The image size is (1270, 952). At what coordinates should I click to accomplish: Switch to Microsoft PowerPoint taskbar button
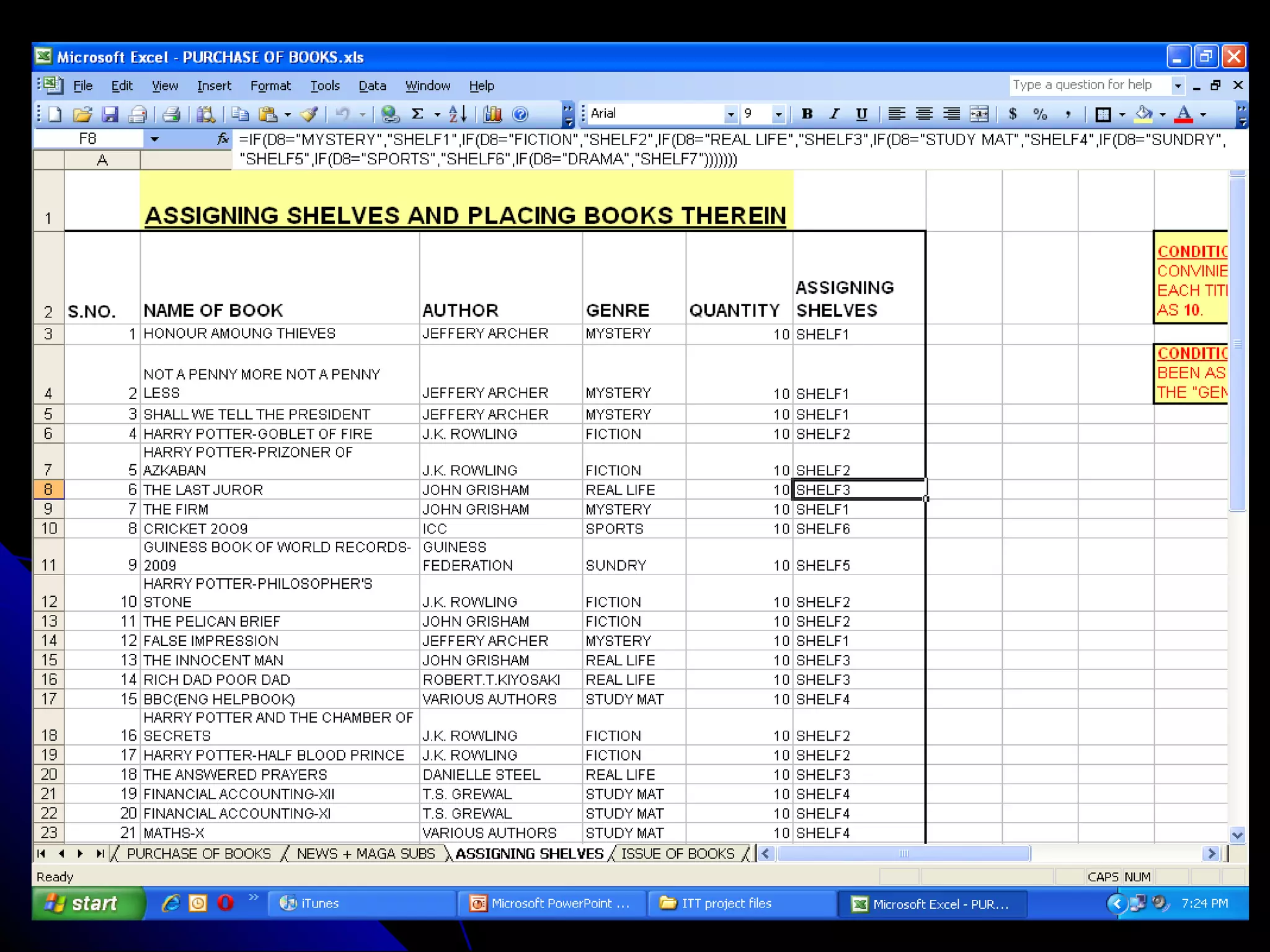(552, 903)
